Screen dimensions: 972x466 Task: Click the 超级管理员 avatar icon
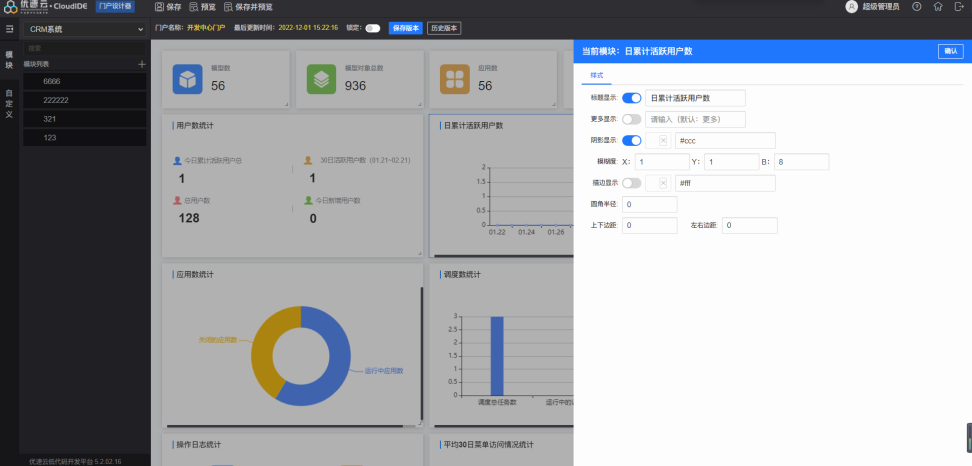tap(852, 7)
